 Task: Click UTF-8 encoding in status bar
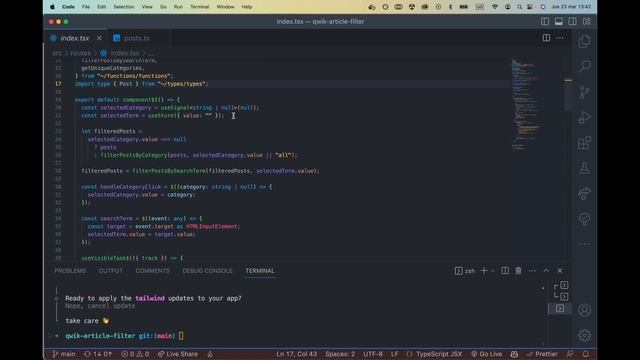coord(373,354)
